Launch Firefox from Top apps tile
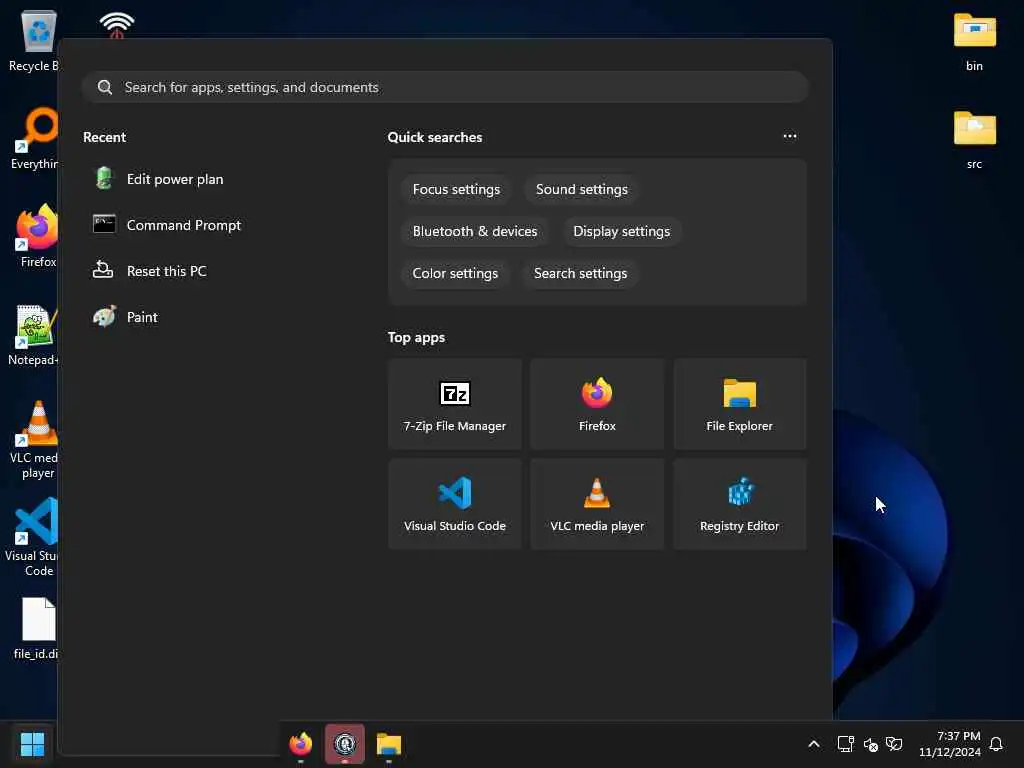Screen dimensions: 1024x768 (597, 404)
